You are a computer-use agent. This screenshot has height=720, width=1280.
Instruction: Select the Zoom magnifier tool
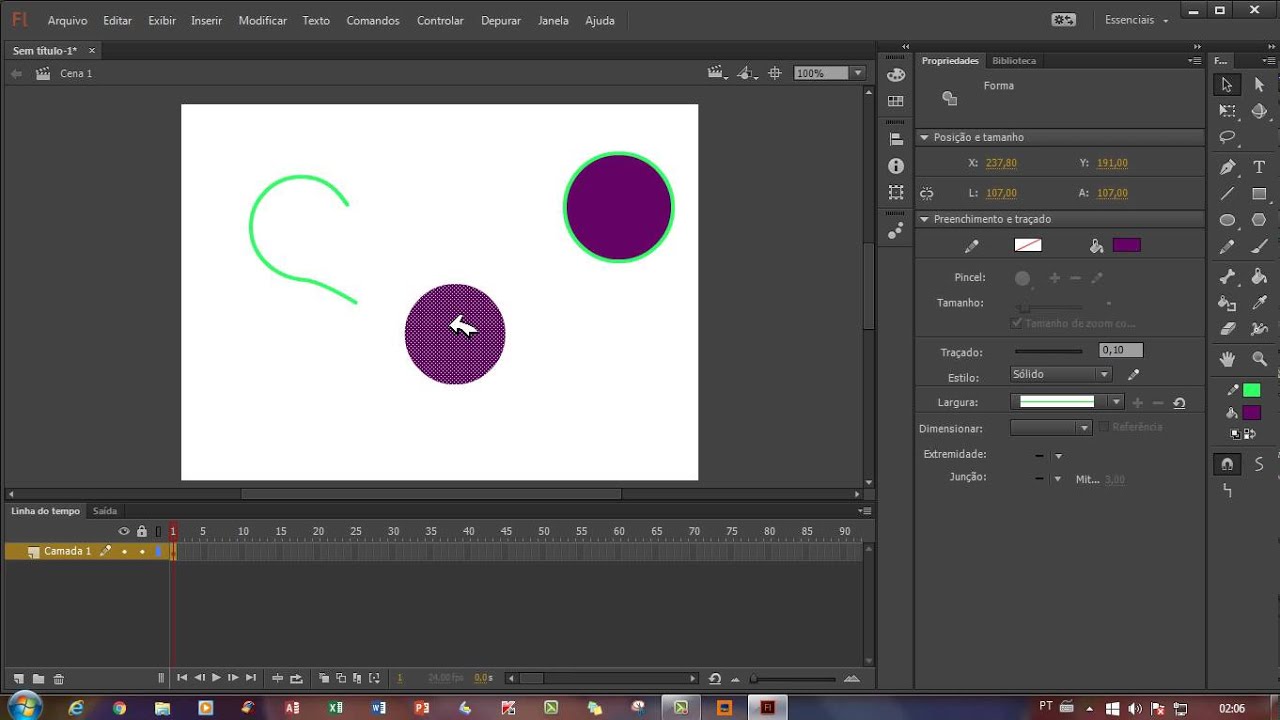click(1259, 359)
